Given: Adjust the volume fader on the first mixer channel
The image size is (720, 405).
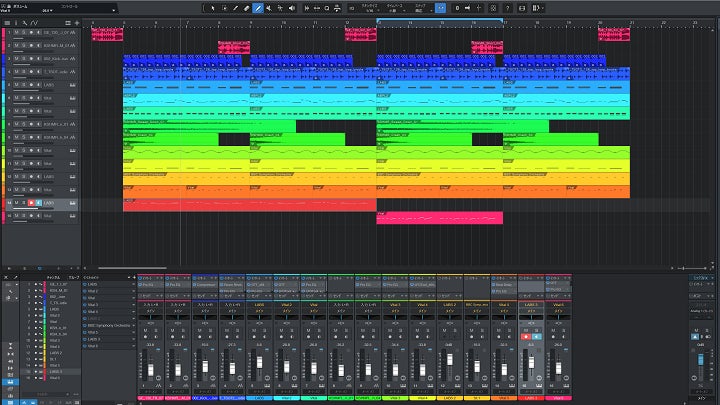Looking at the screenshot, I should click(152, 372).
